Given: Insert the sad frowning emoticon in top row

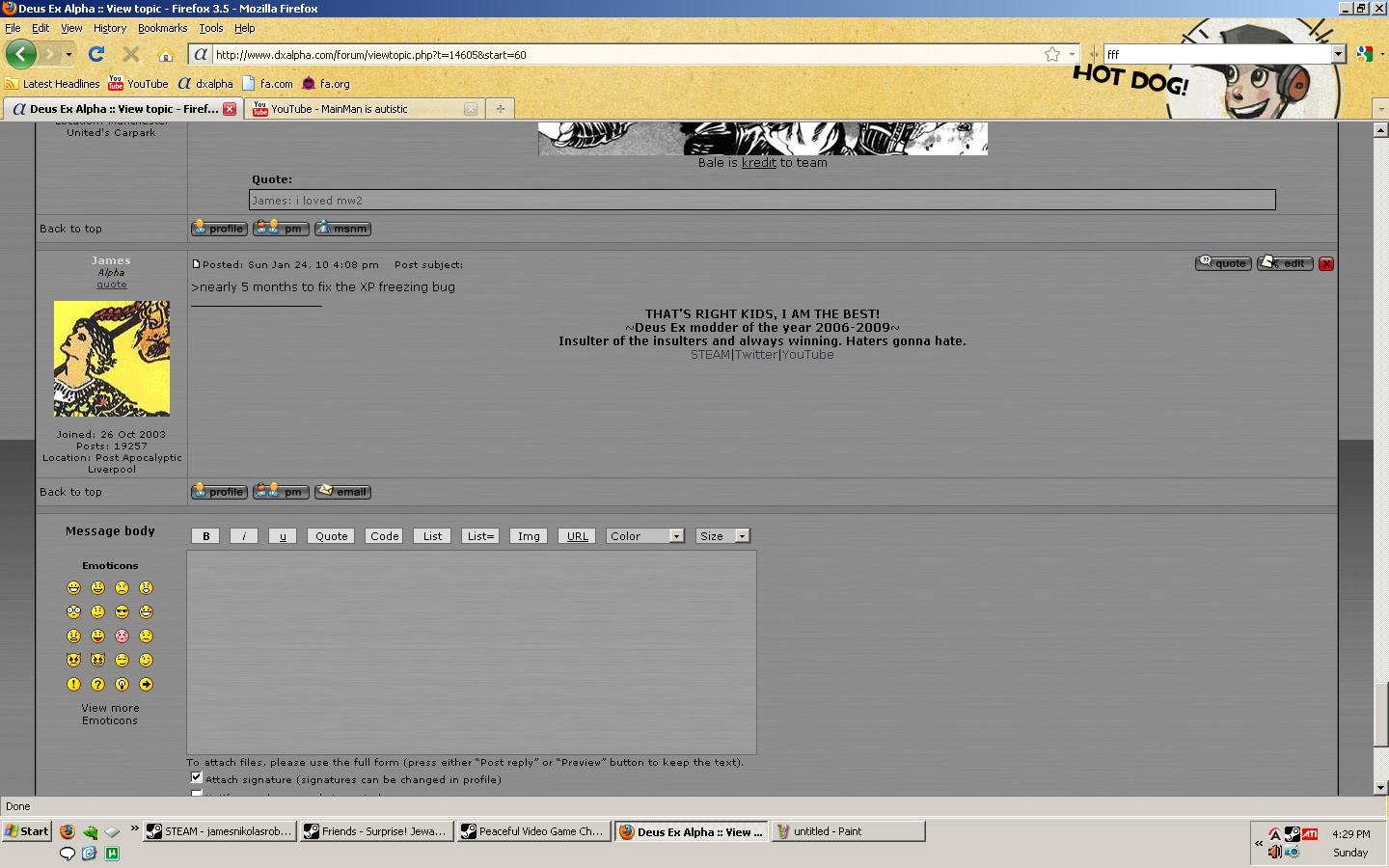Looking at the screenshot, I should 122,587.
